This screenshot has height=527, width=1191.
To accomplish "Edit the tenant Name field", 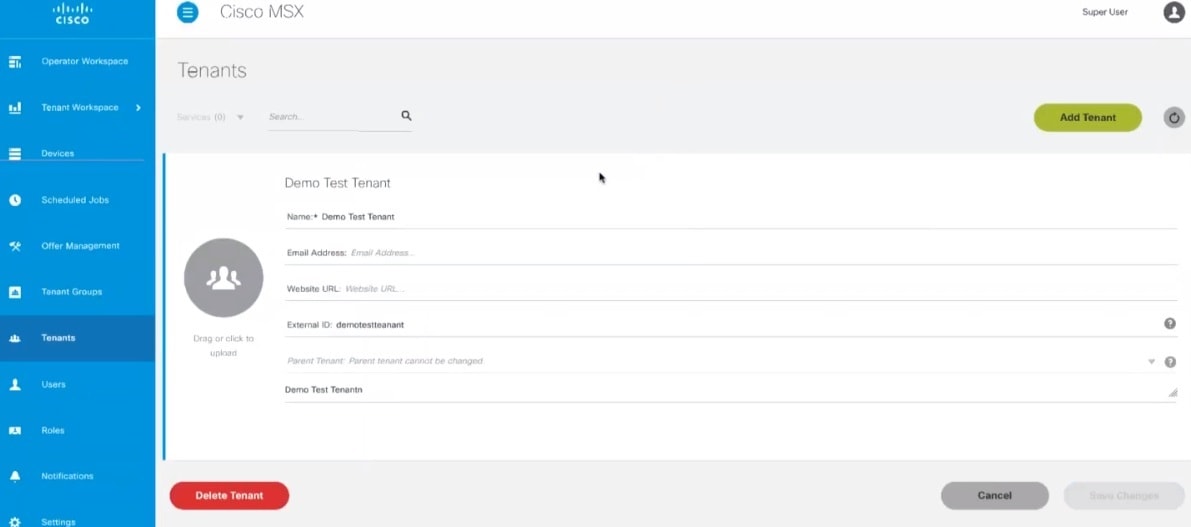I will (731, 216).
